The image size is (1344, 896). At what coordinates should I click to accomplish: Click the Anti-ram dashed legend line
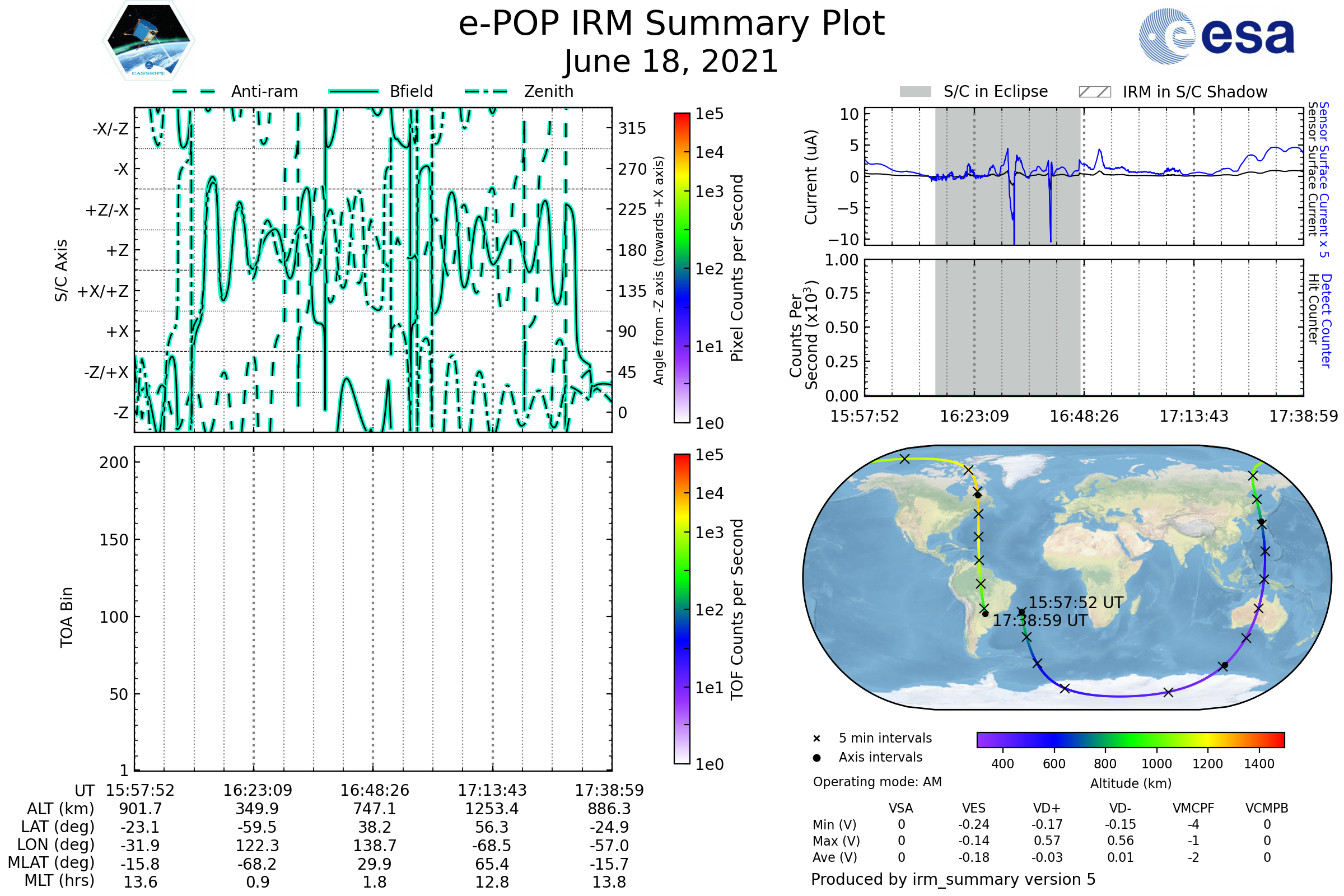(194, 91)
